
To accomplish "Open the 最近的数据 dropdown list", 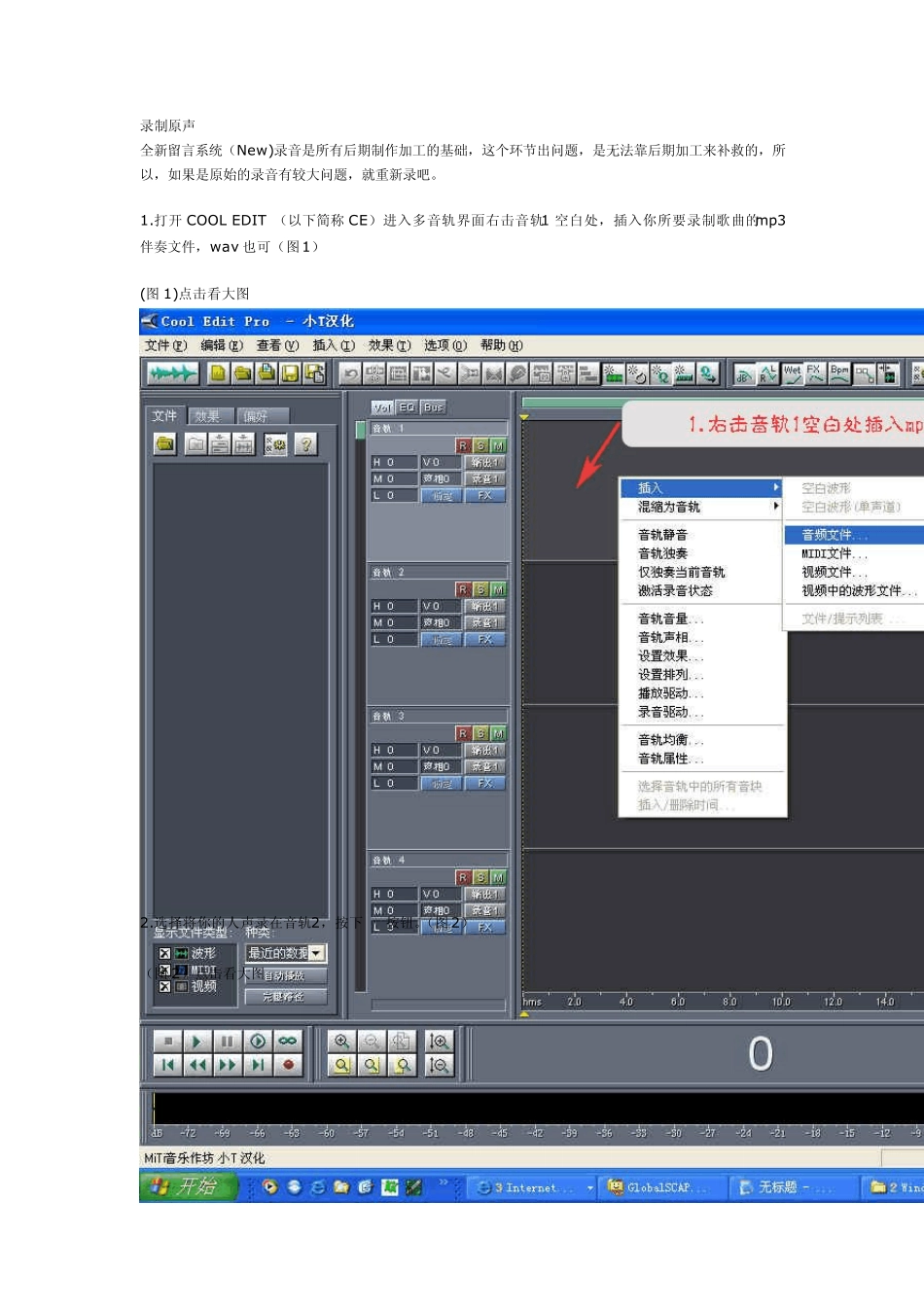I will point(316,953).
